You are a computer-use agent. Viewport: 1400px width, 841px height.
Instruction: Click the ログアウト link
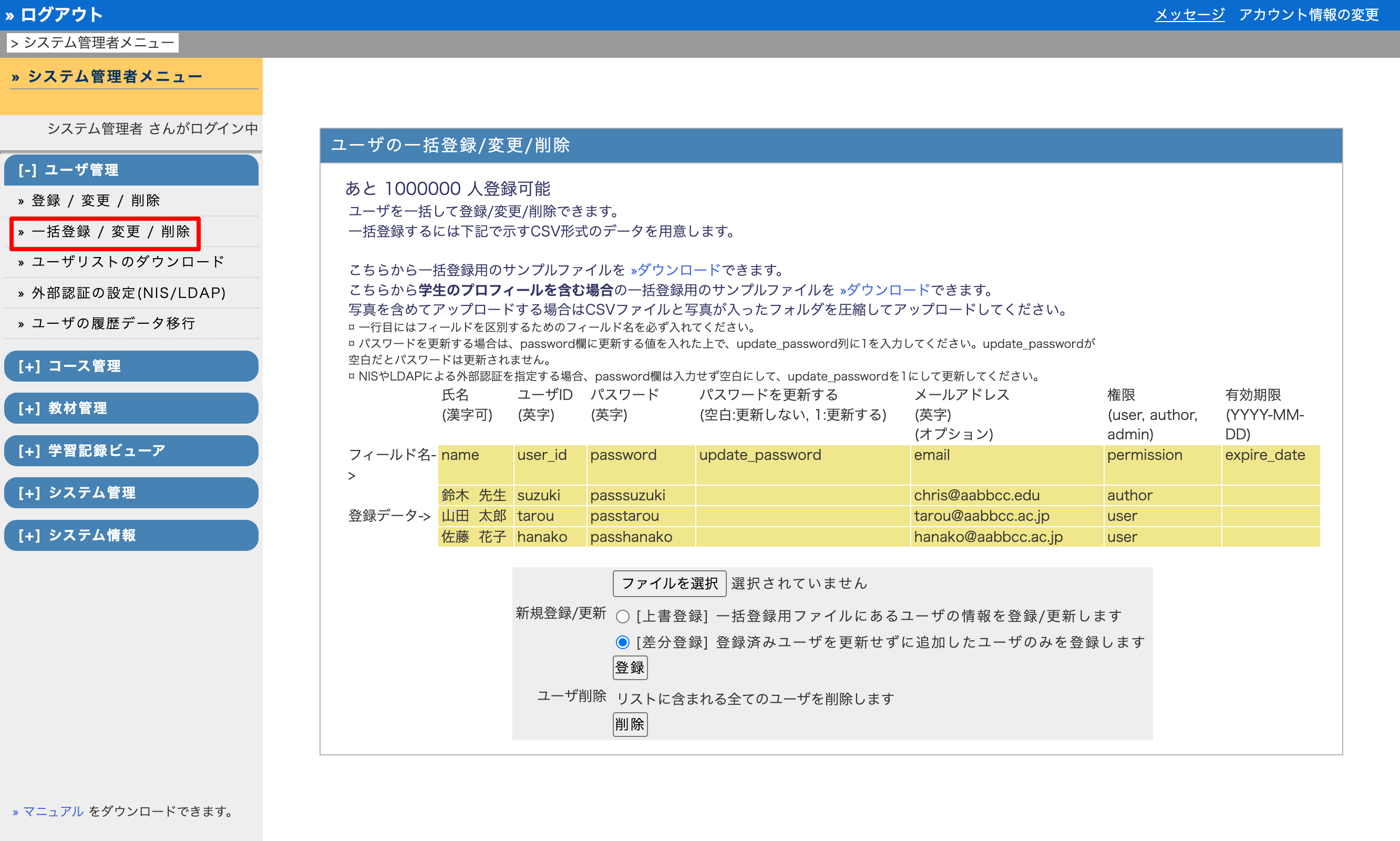point(61,15)
